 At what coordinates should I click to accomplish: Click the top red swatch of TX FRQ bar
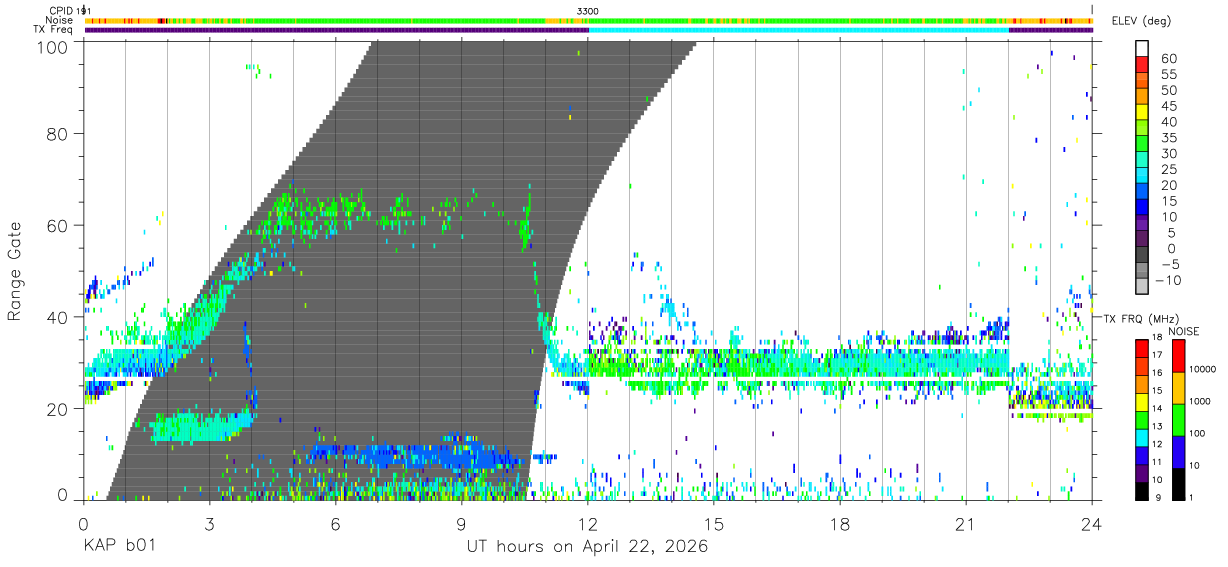click(x=1142, y=347)
